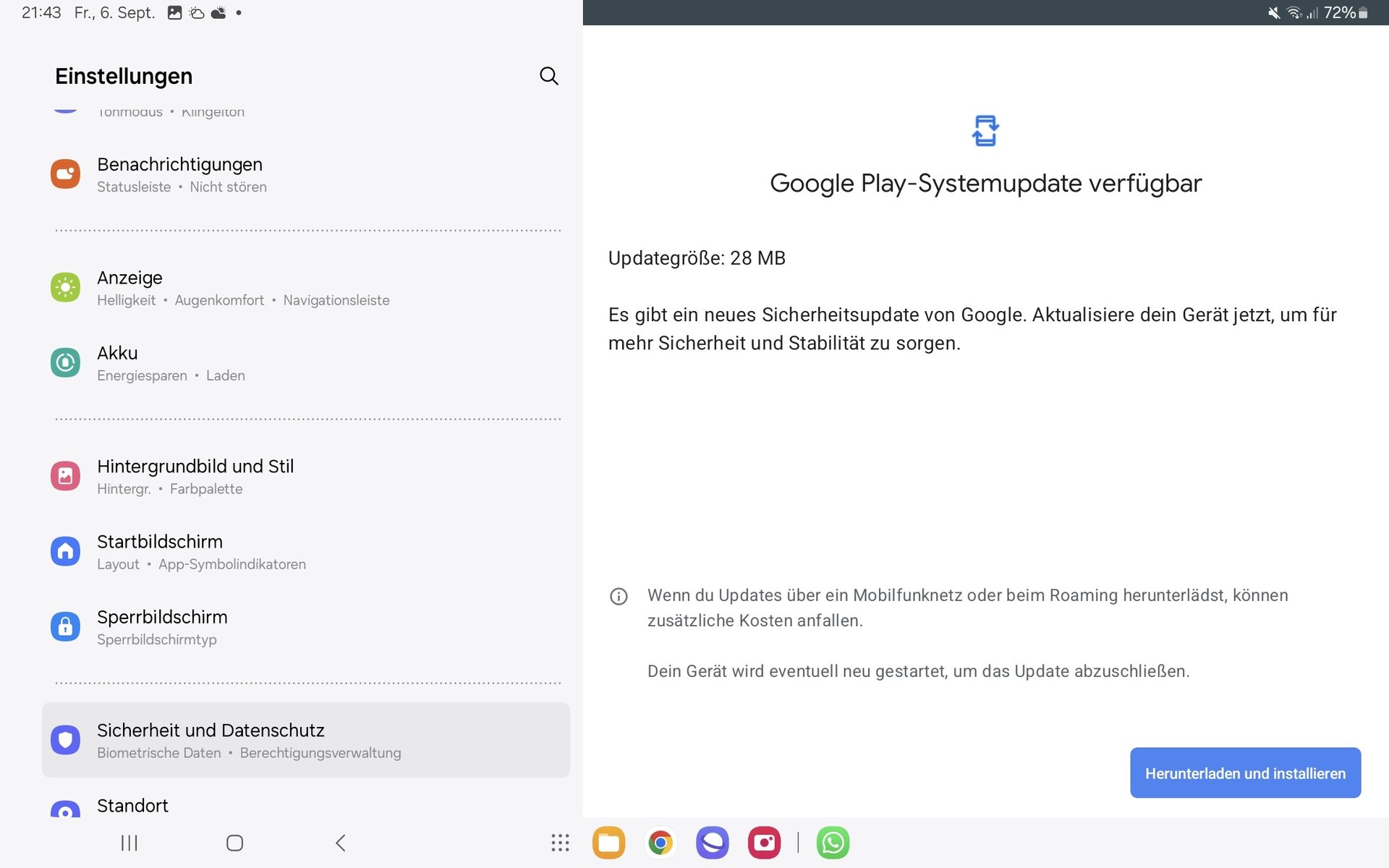
Task: Tap the info icon beside roaming notice
Action: click(x=619, y=597)
